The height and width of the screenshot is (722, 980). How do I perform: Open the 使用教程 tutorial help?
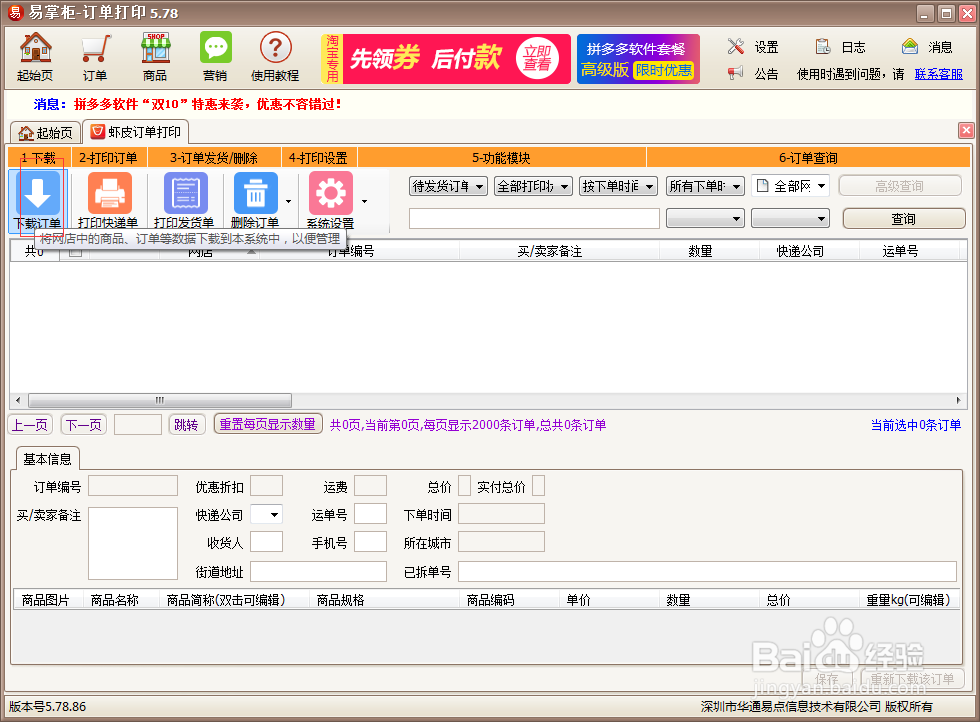coord(275,55)
